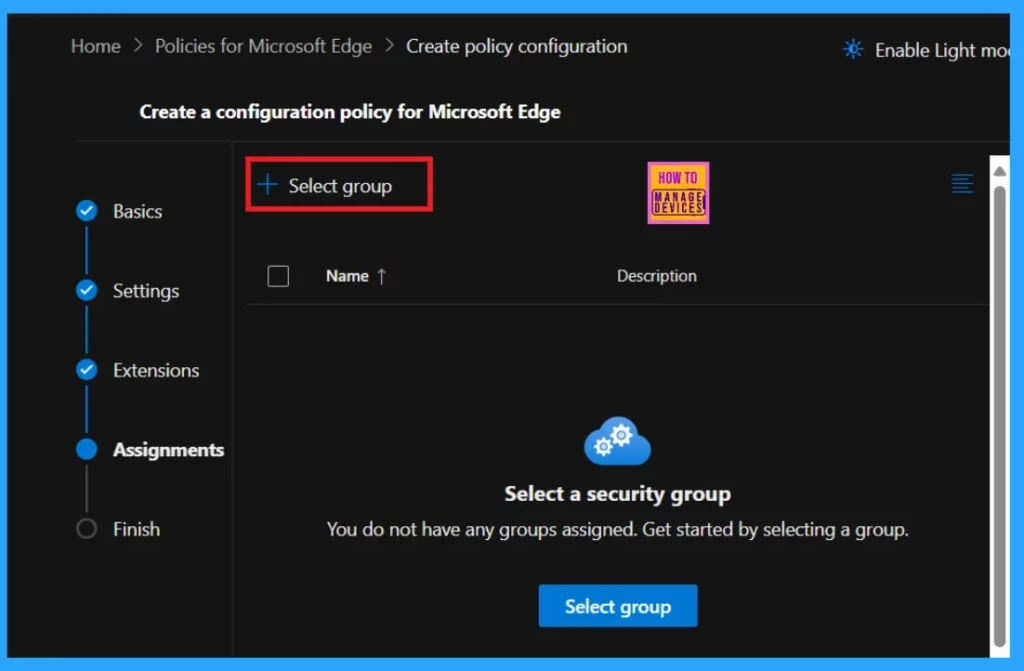Click the blue Select group button
This screenshot has height=671, width=1024.
click(x=618, y=606)
